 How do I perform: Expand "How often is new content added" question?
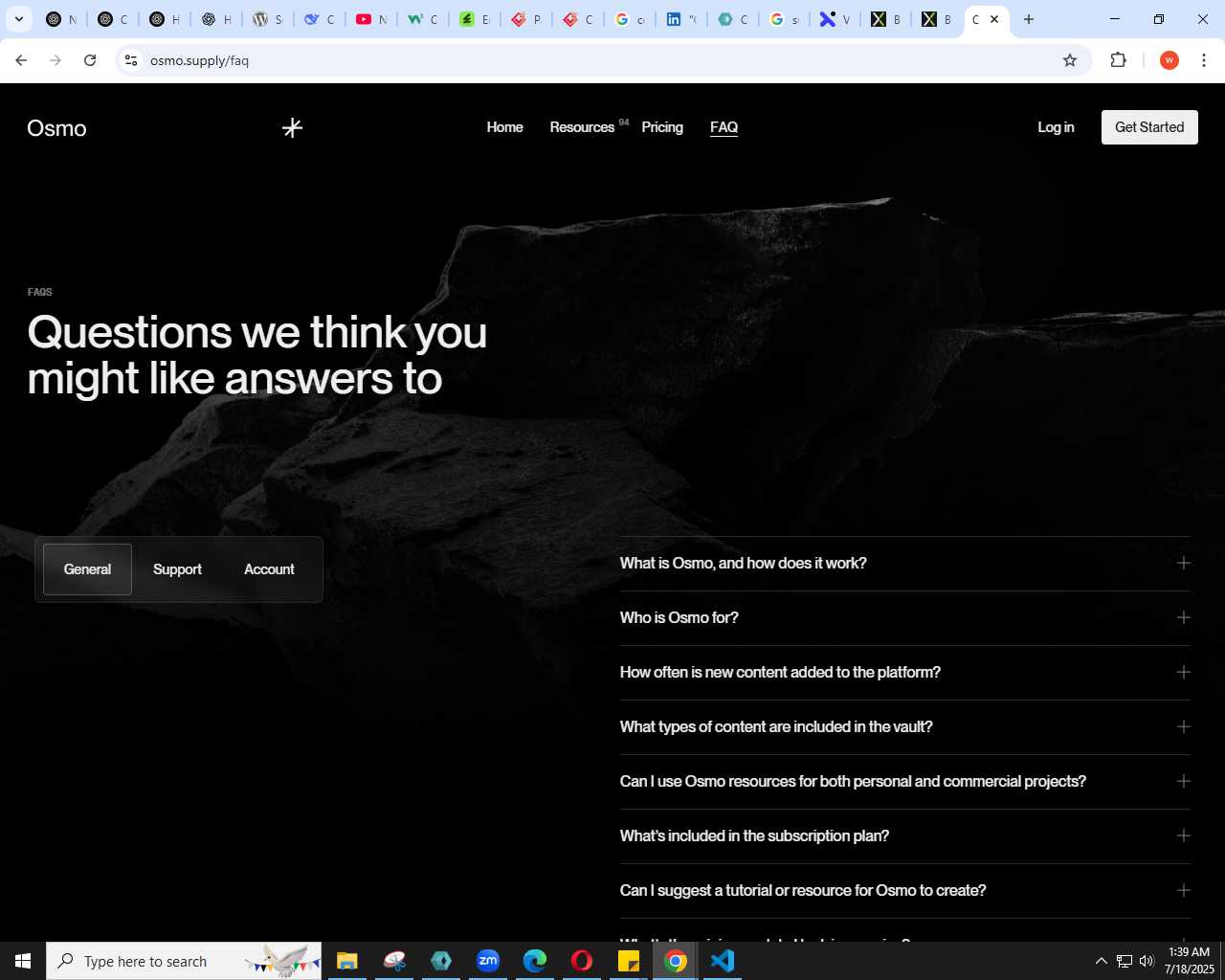(905, 673)
